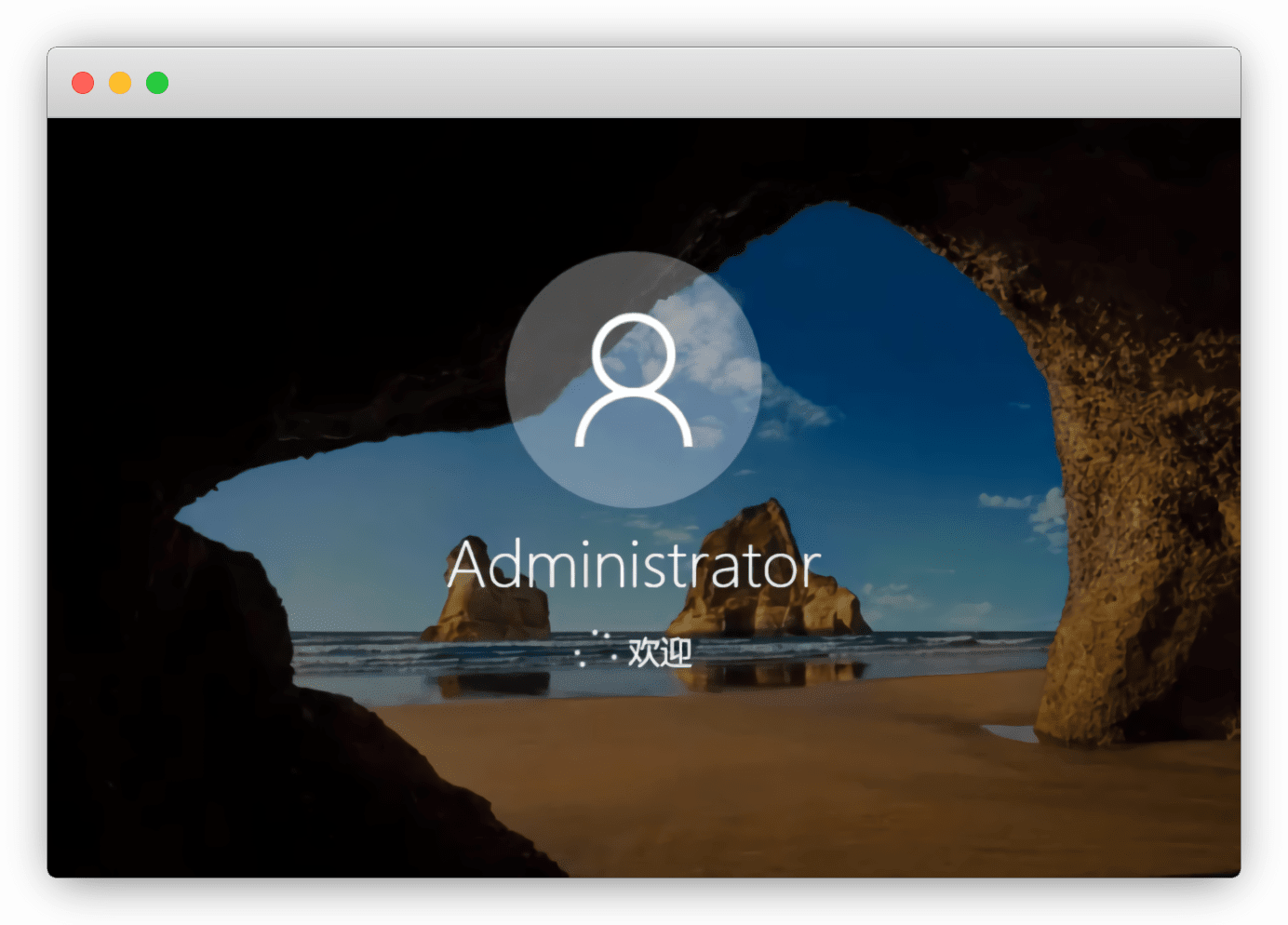
Task: Select the Administrator account name
Action: pos(633,565)
